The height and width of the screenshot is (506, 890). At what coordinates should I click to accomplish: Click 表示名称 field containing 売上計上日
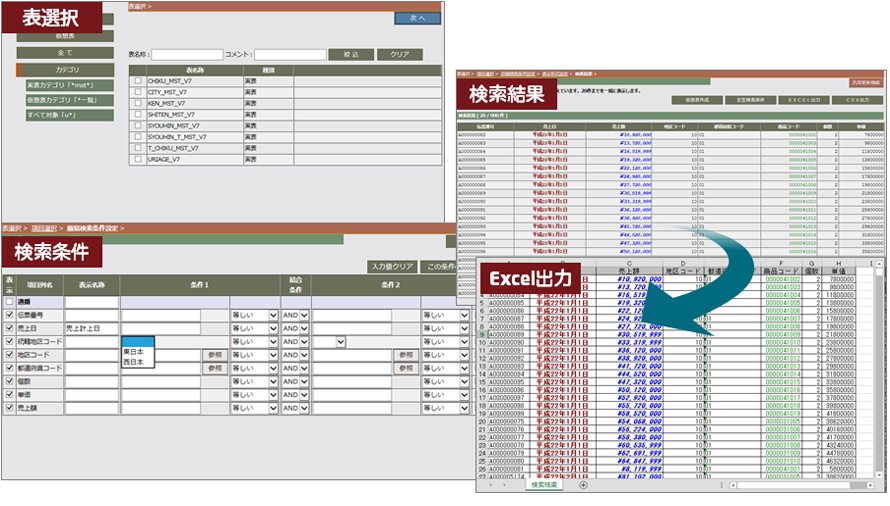pos(91,328)
